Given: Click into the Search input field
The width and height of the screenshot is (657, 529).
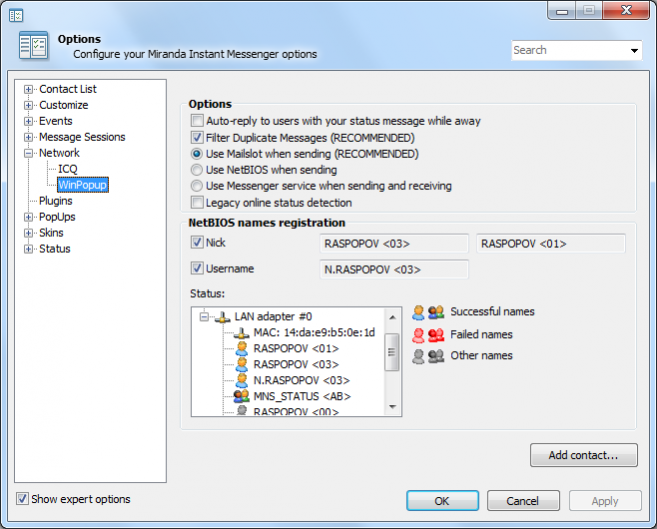Looking at the screenshot, I should pos(570,50).
